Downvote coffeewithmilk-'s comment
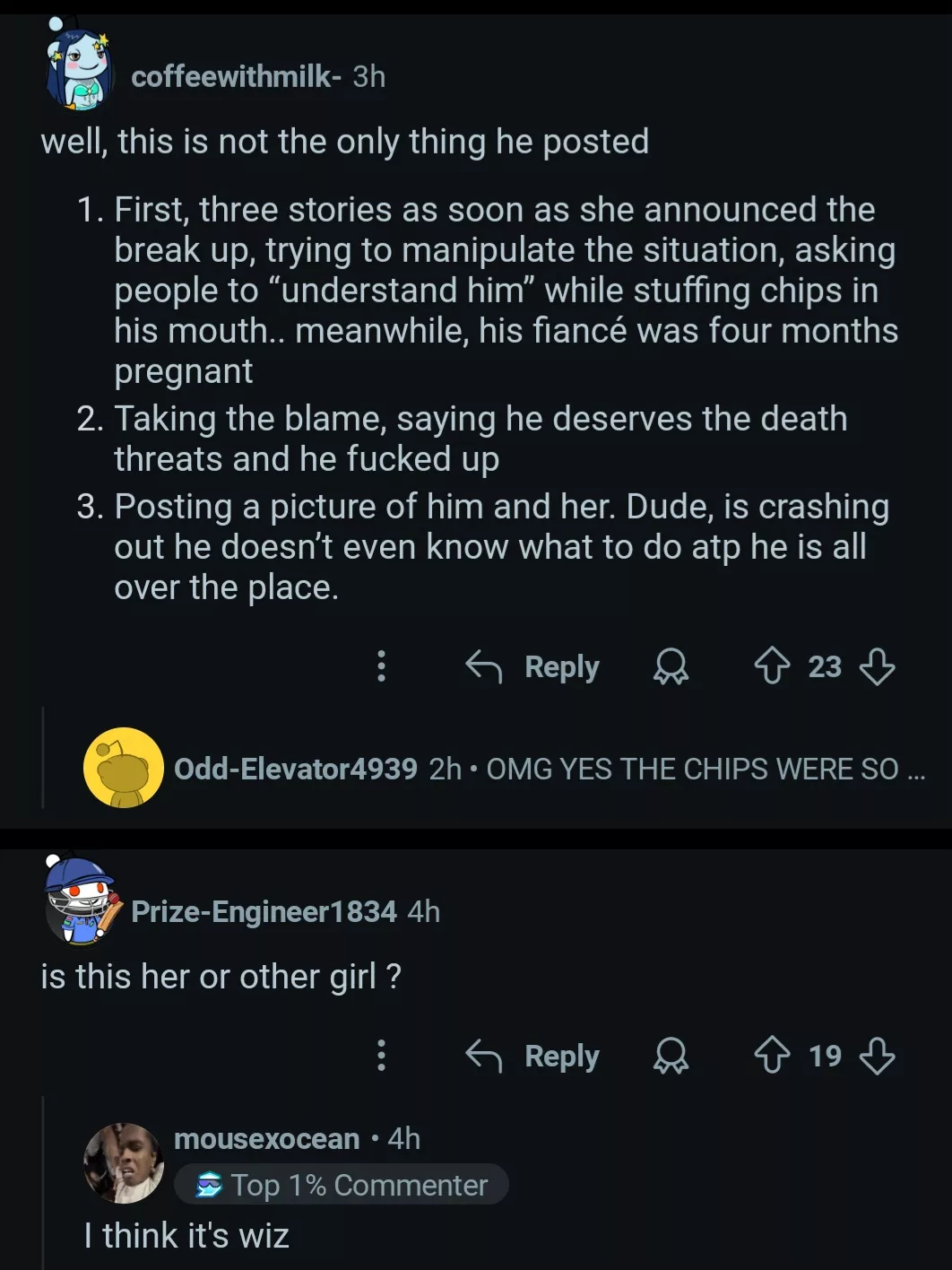Image resolution: width=952 pixels, height=1270 pixels. 877,666
